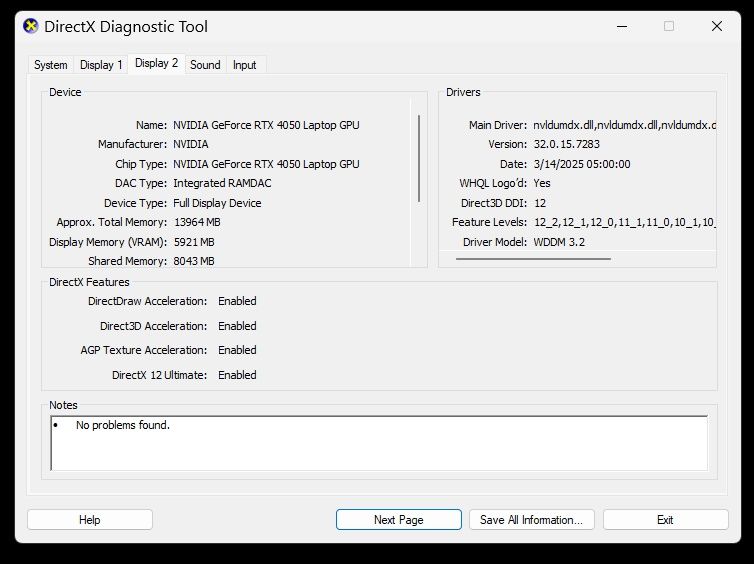Close the DirectX Diagnostic Tool window

point(716,26)
